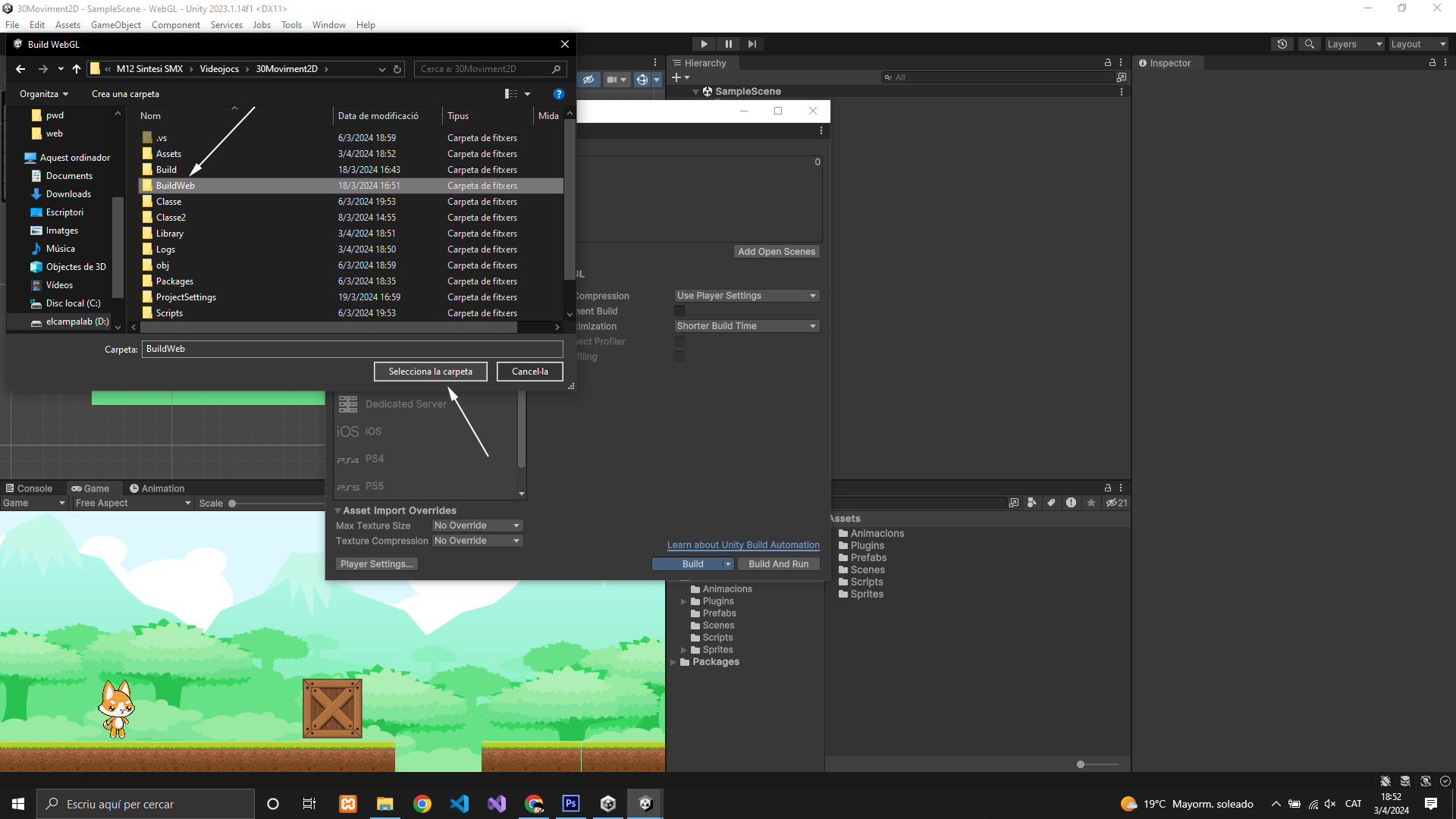This screenshot has width=1456, height=819.
Task: Open Learn about Unity Build Automation link
Action: (742, 545)
